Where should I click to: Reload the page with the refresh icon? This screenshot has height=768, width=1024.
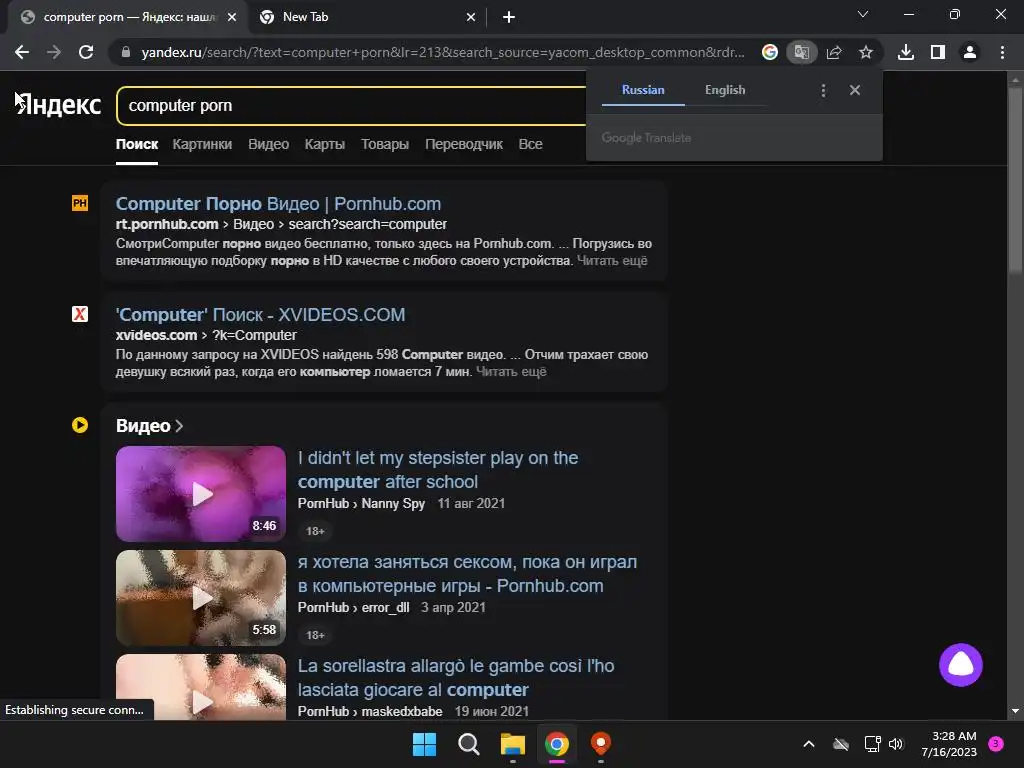click(86, 52)
